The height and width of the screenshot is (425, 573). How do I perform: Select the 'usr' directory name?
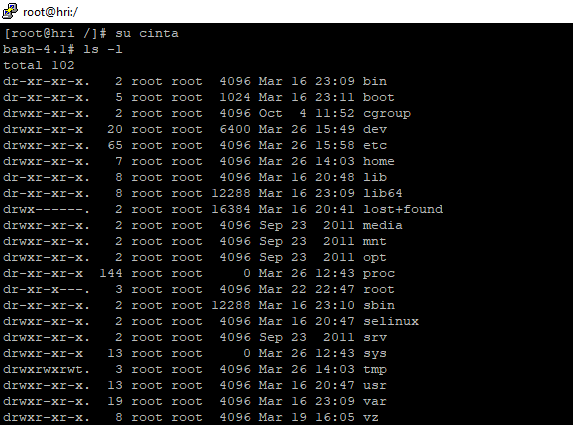pyautogui.click(x=375, y=385)
